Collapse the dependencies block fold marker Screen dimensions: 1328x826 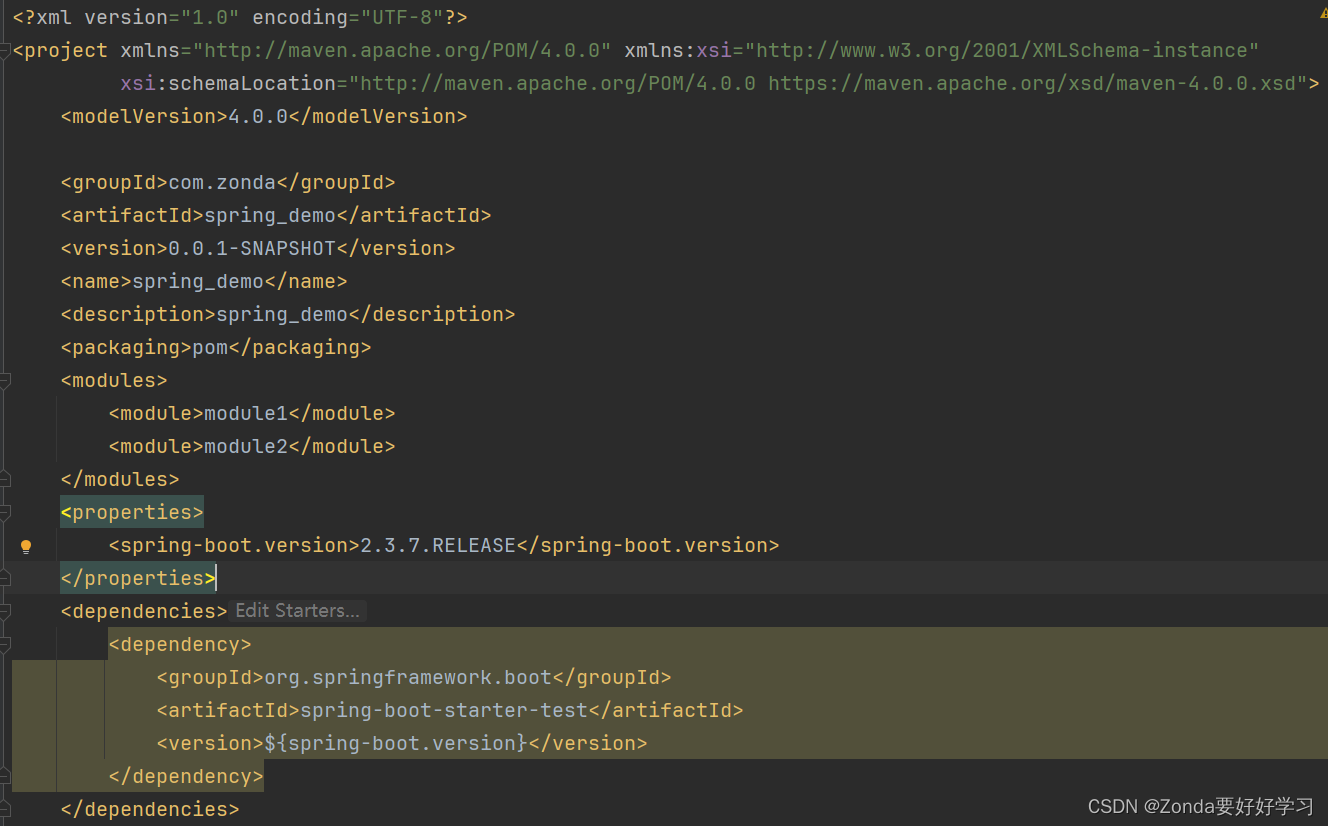[5, 611]
